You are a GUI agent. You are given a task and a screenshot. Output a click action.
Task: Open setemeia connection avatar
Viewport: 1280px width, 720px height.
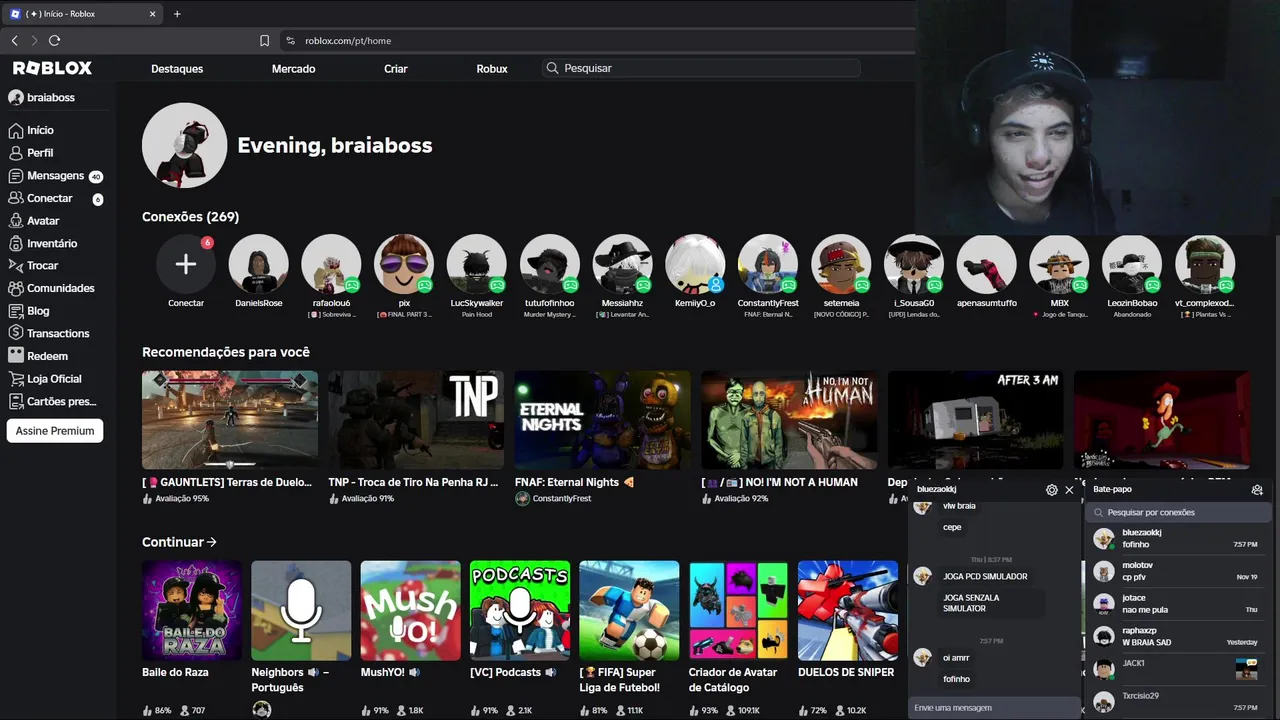[x=841, y=264]
